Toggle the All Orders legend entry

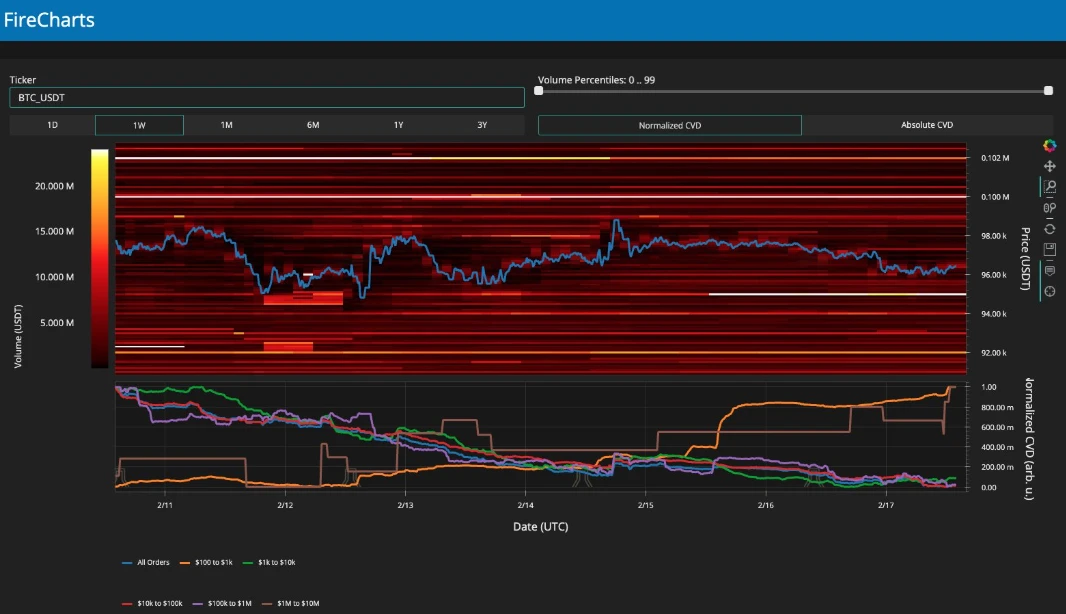click(x=145, y=562)
